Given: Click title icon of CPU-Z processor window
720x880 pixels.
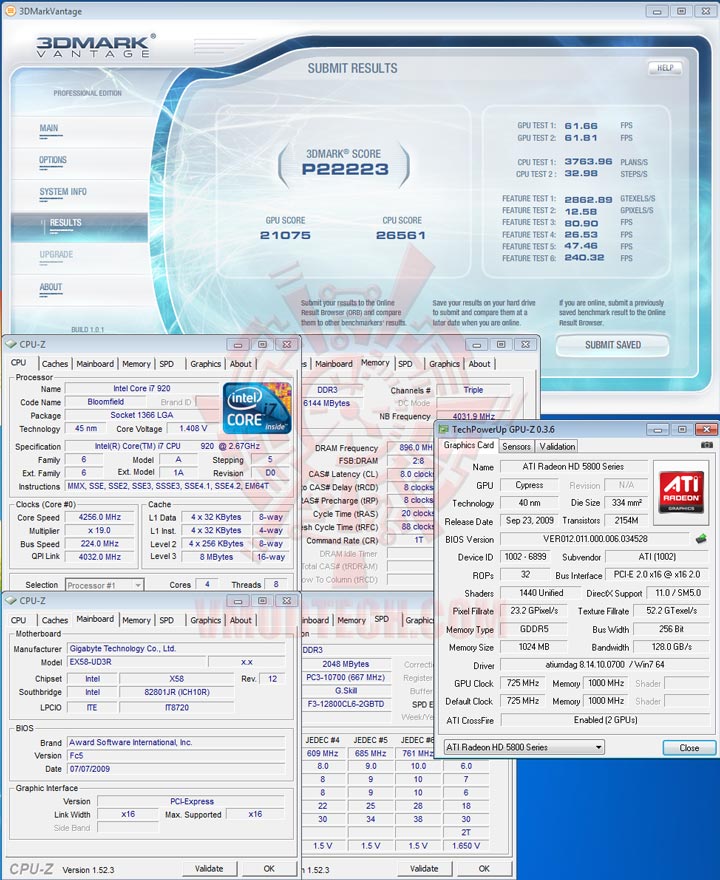Looking at the screenshot, I should tap(11, 344).
